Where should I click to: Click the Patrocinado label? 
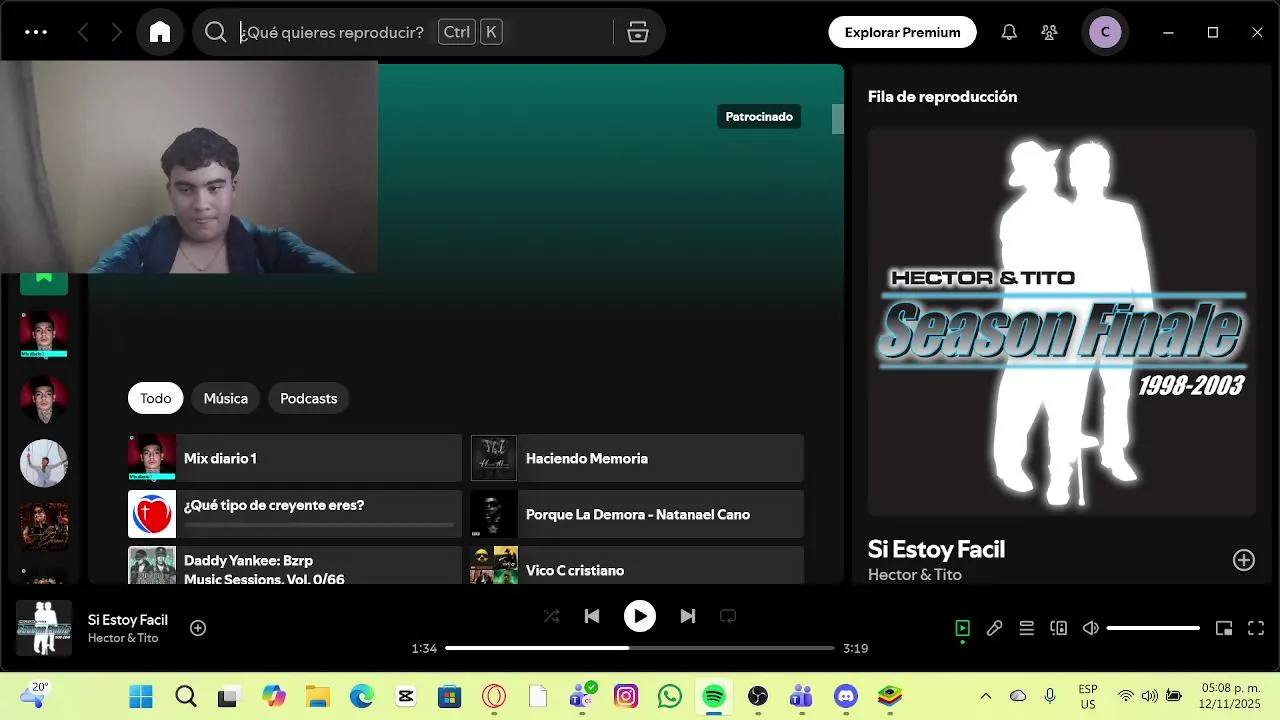point(759,117)
